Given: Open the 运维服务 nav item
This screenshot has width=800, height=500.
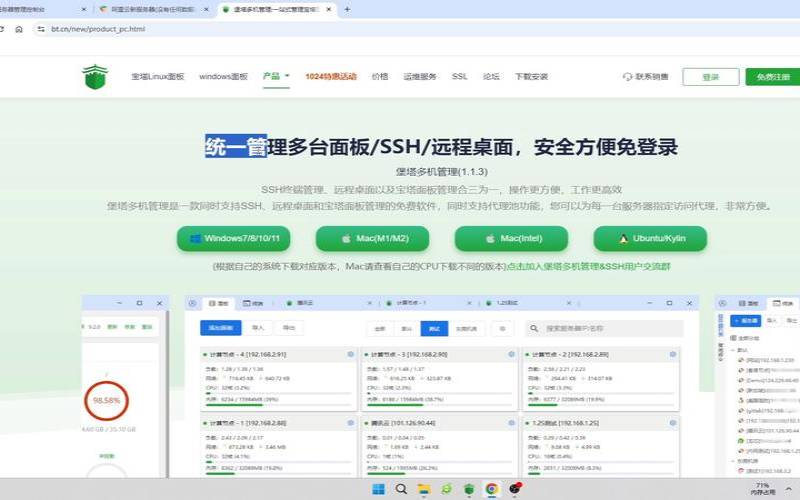Looking at the screenshot, I should [x=420, y=77].
